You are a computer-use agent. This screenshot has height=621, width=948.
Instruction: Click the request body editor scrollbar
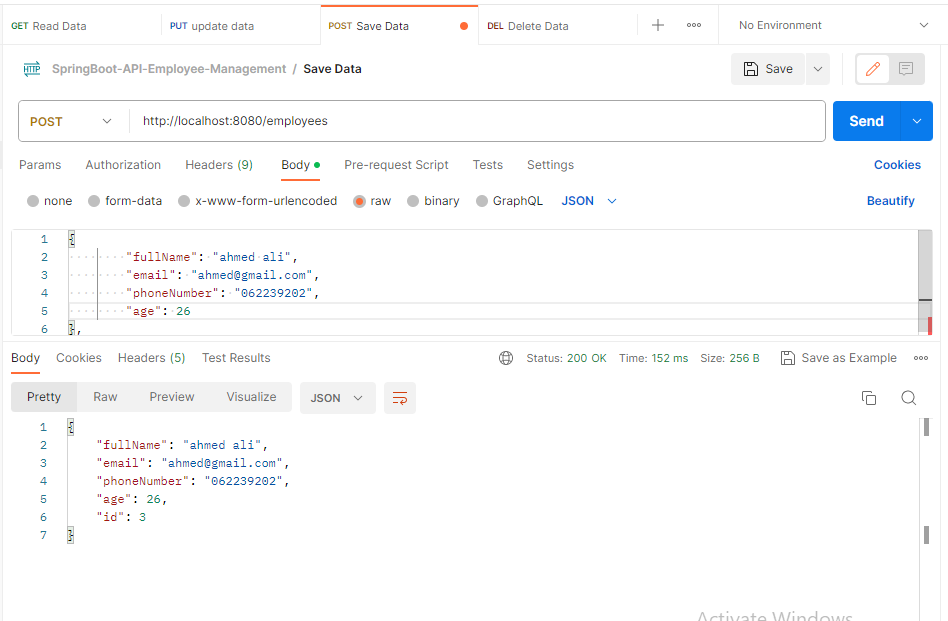925,282
